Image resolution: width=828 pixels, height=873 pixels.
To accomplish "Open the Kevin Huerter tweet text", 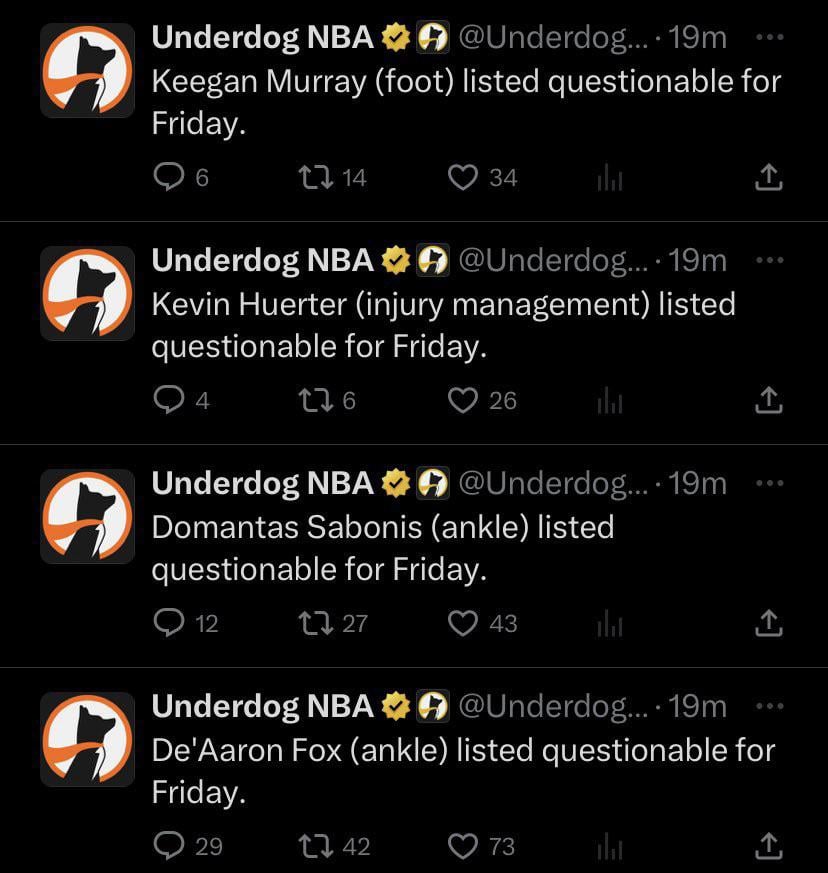I will (442, 325).
